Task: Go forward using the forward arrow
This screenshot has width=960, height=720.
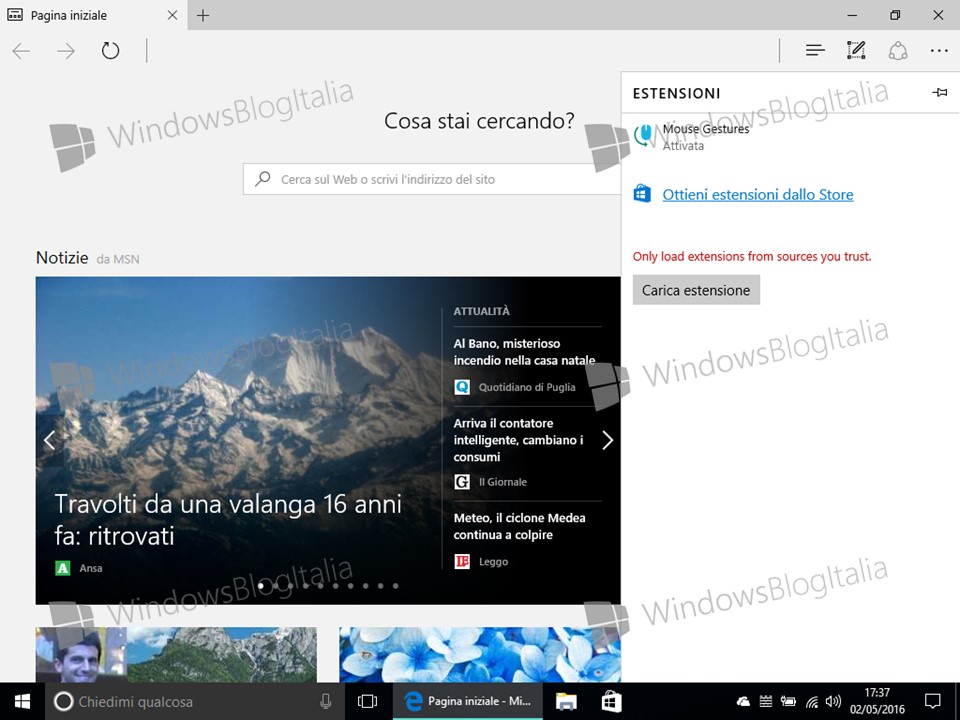Action: (66, 51)
